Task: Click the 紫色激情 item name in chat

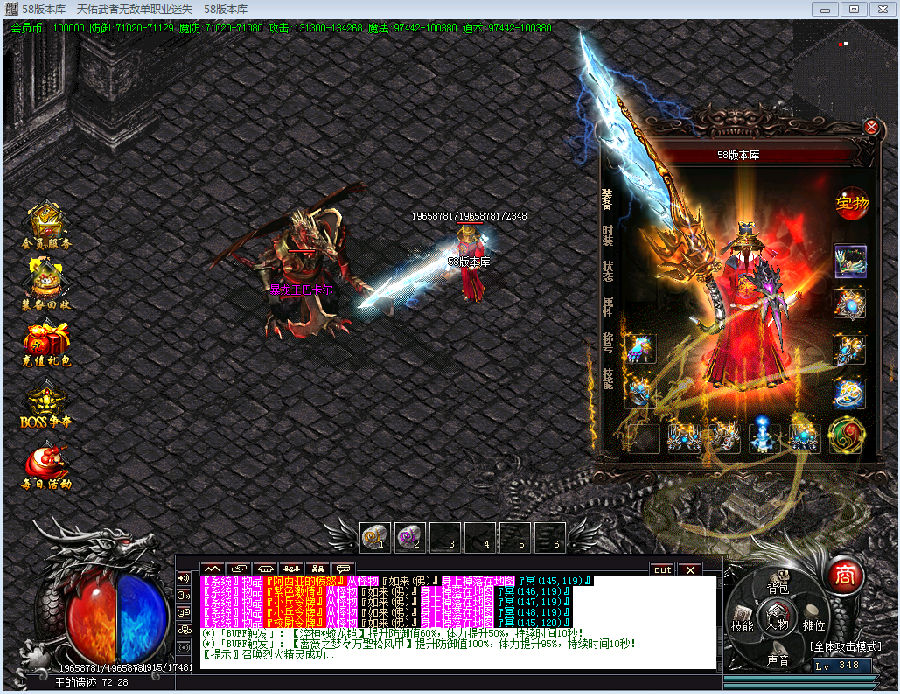Action: click(x=295, y=591)
